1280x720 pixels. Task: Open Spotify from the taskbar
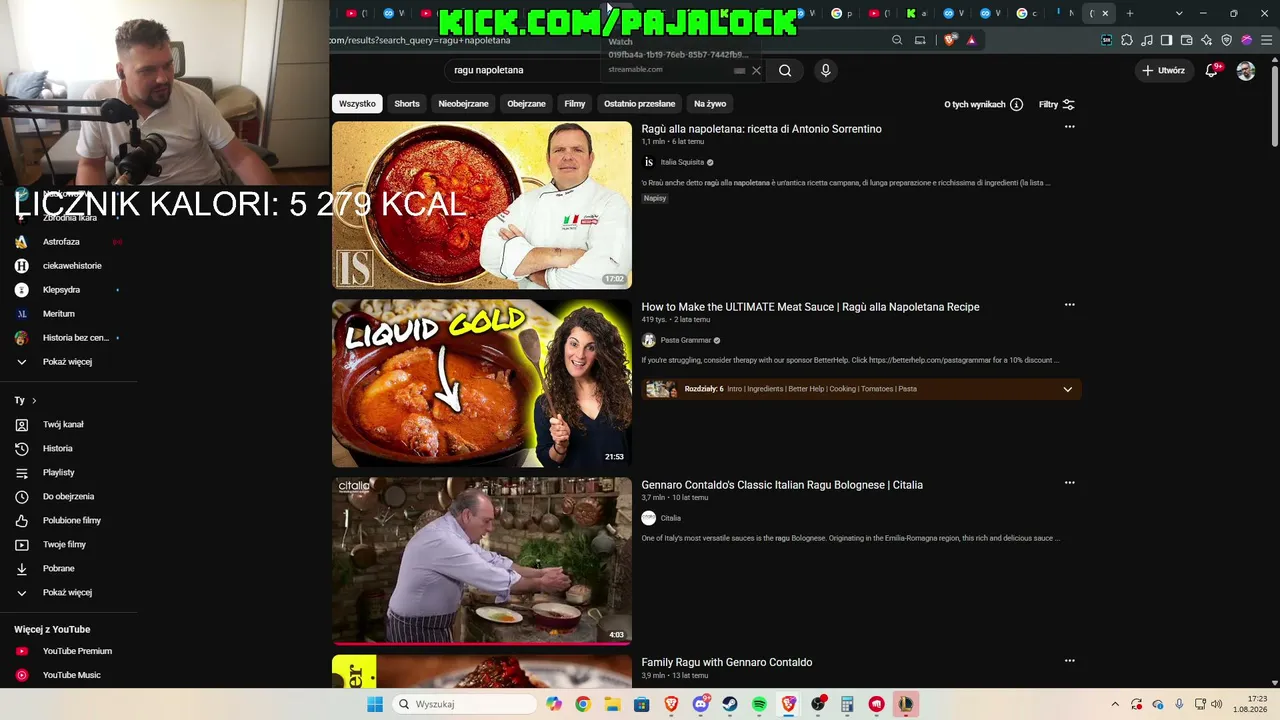[x=759, y=704]
